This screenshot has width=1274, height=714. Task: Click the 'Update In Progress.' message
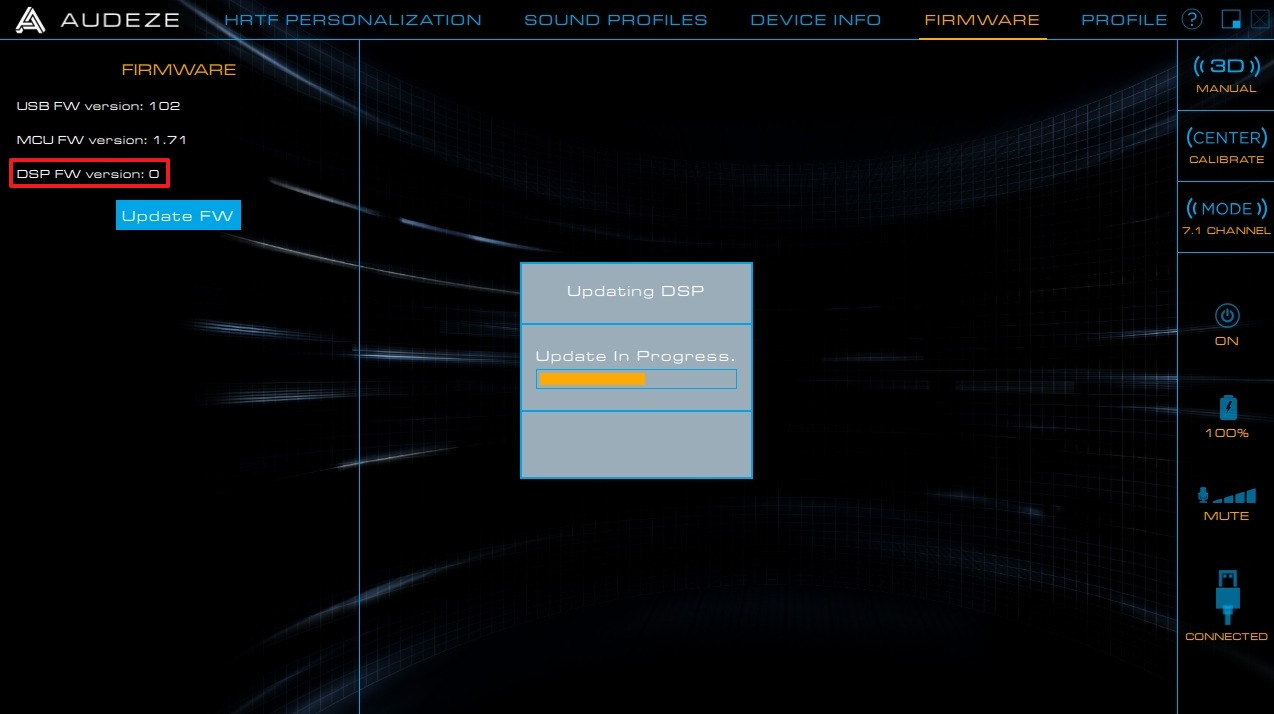click(x=636, y=356)
